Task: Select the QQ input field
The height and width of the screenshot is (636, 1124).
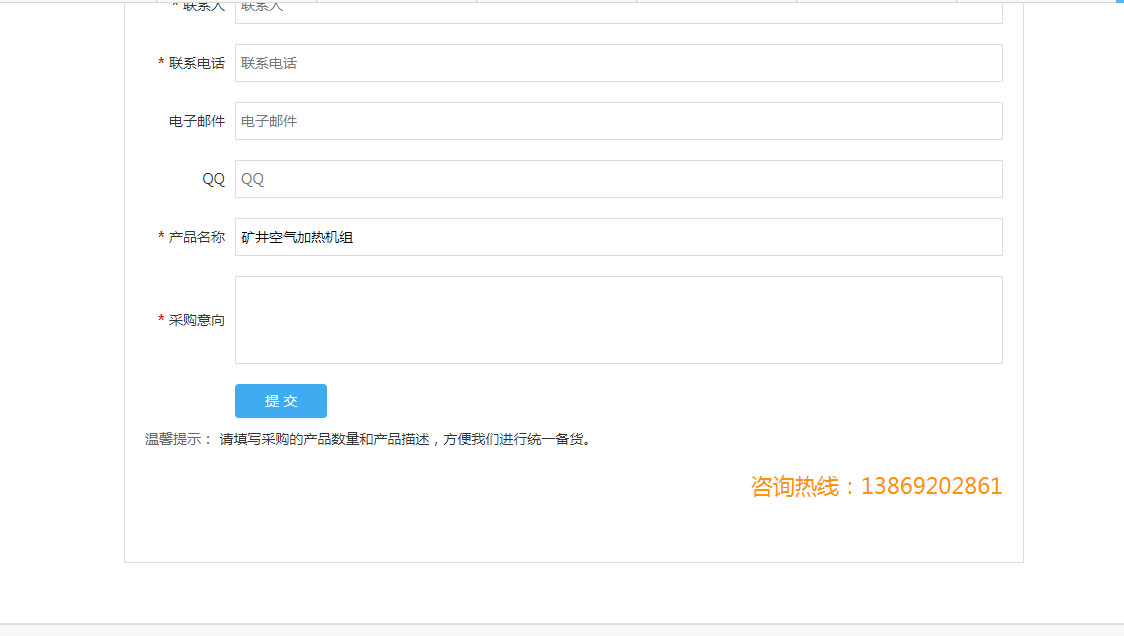Action: tap(618, 179)
